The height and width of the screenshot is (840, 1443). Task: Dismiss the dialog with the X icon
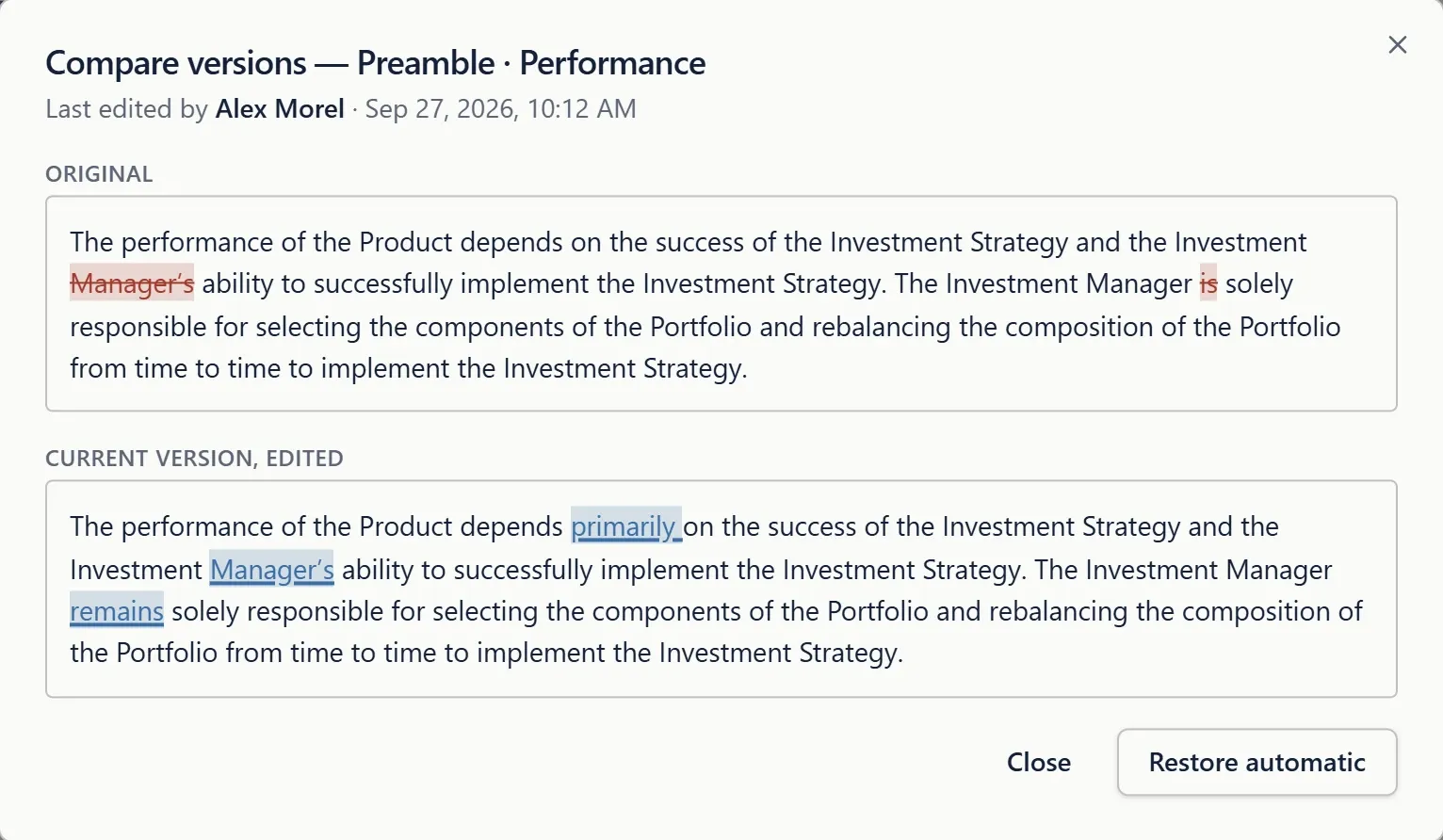(x=1397, y=45)
